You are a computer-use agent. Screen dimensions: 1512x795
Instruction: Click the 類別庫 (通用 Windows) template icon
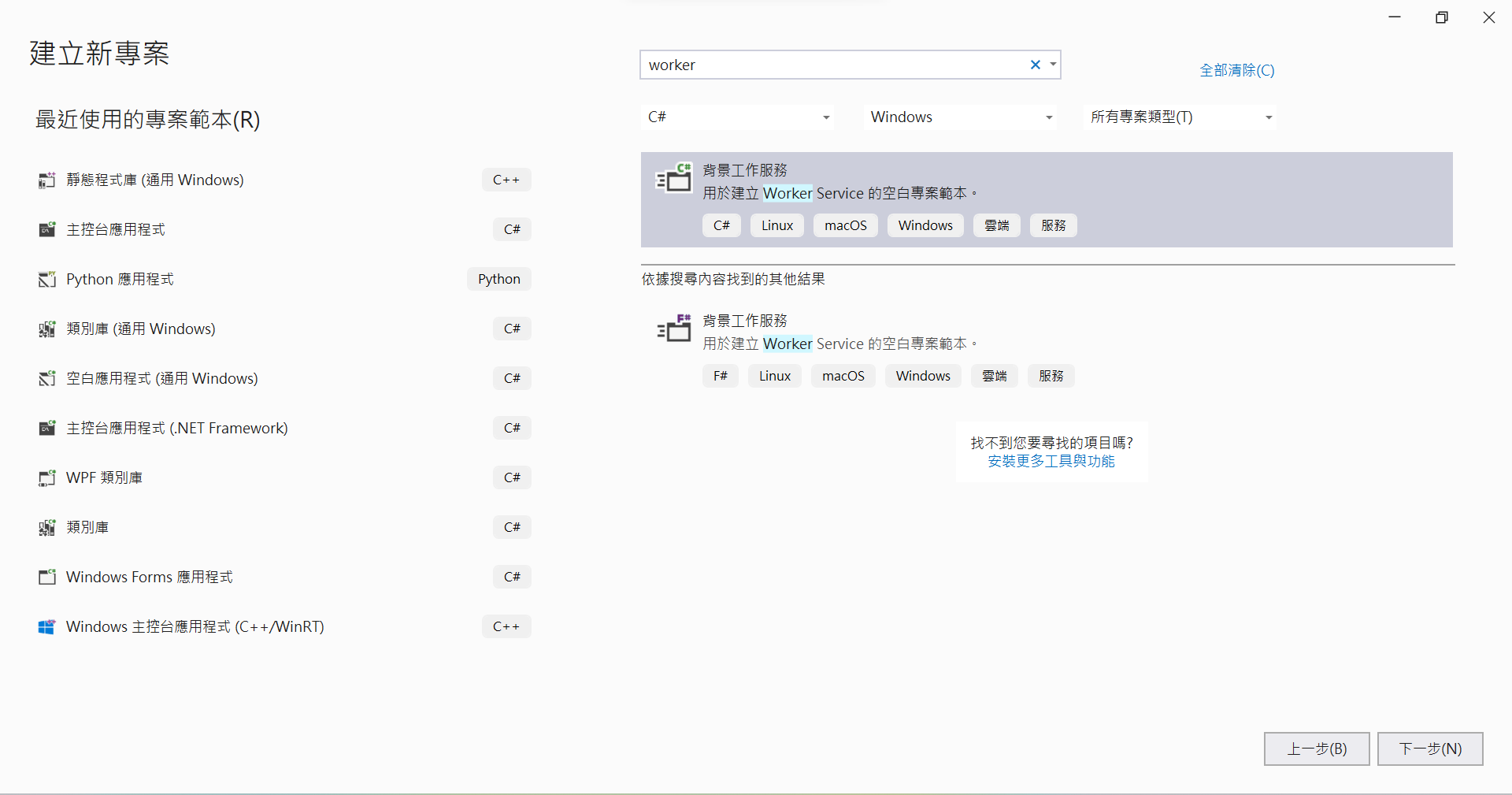coord(46,329)
